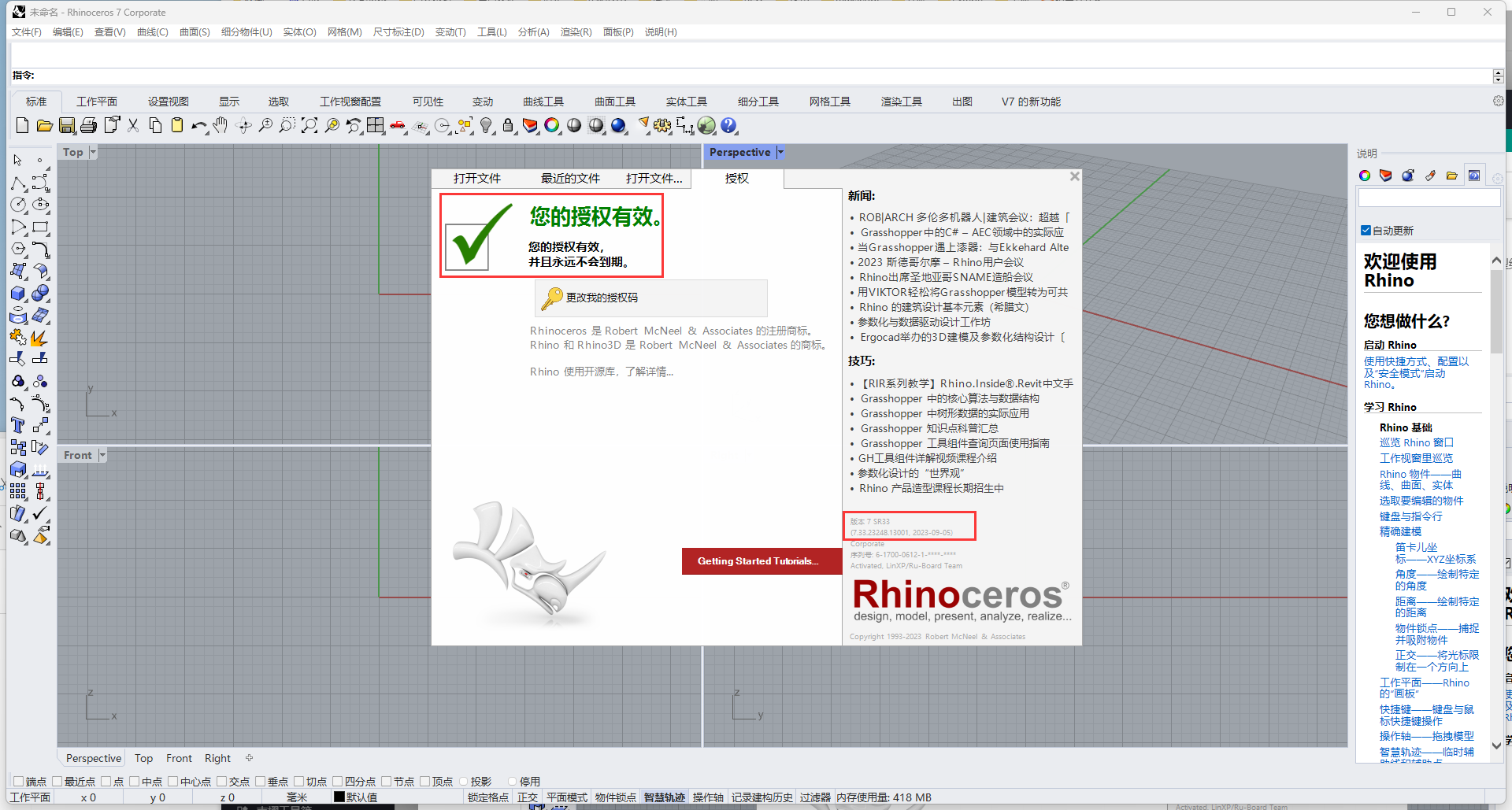Open the 渲染(R) menu
This screenshot has width=1512, height=810.
[576, 31]
